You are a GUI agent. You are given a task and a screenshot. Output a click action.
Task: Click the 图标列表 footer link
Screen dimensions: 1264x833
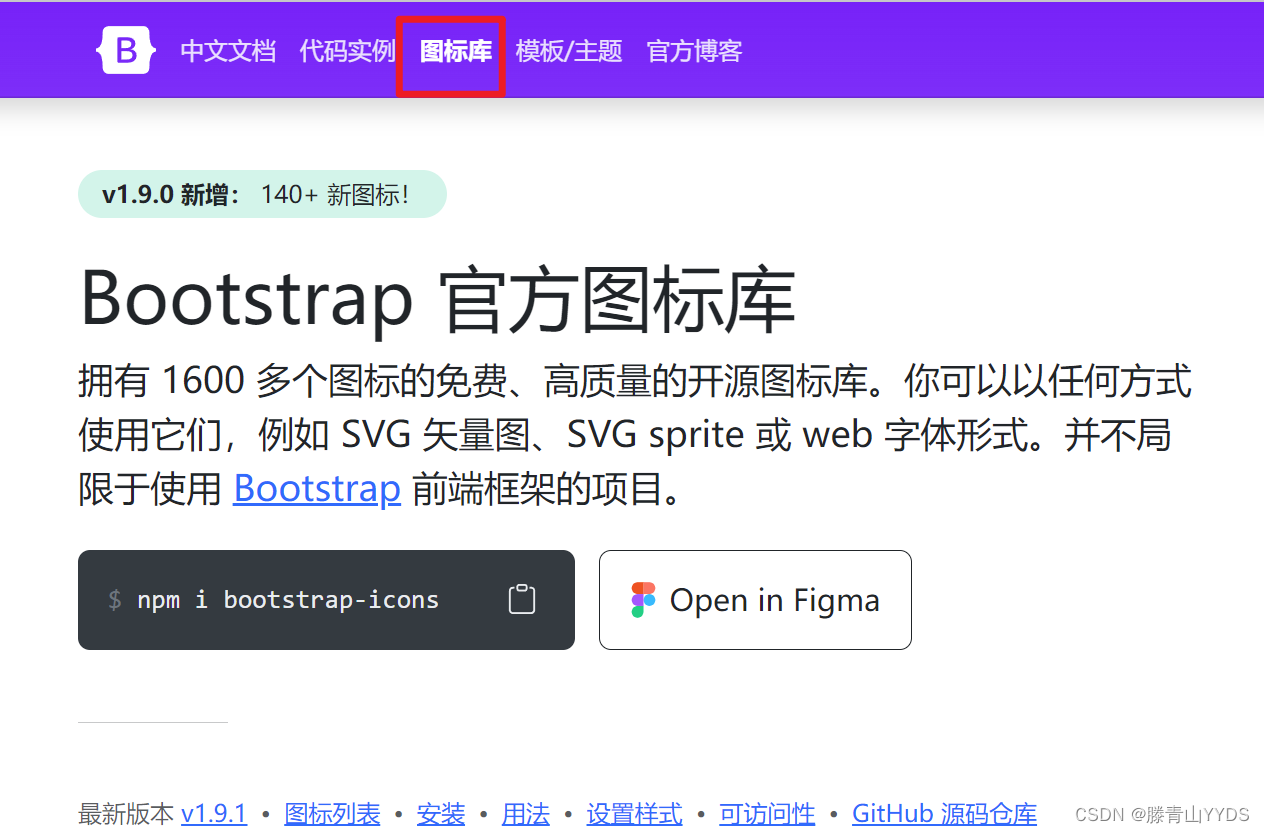(332, 814)
